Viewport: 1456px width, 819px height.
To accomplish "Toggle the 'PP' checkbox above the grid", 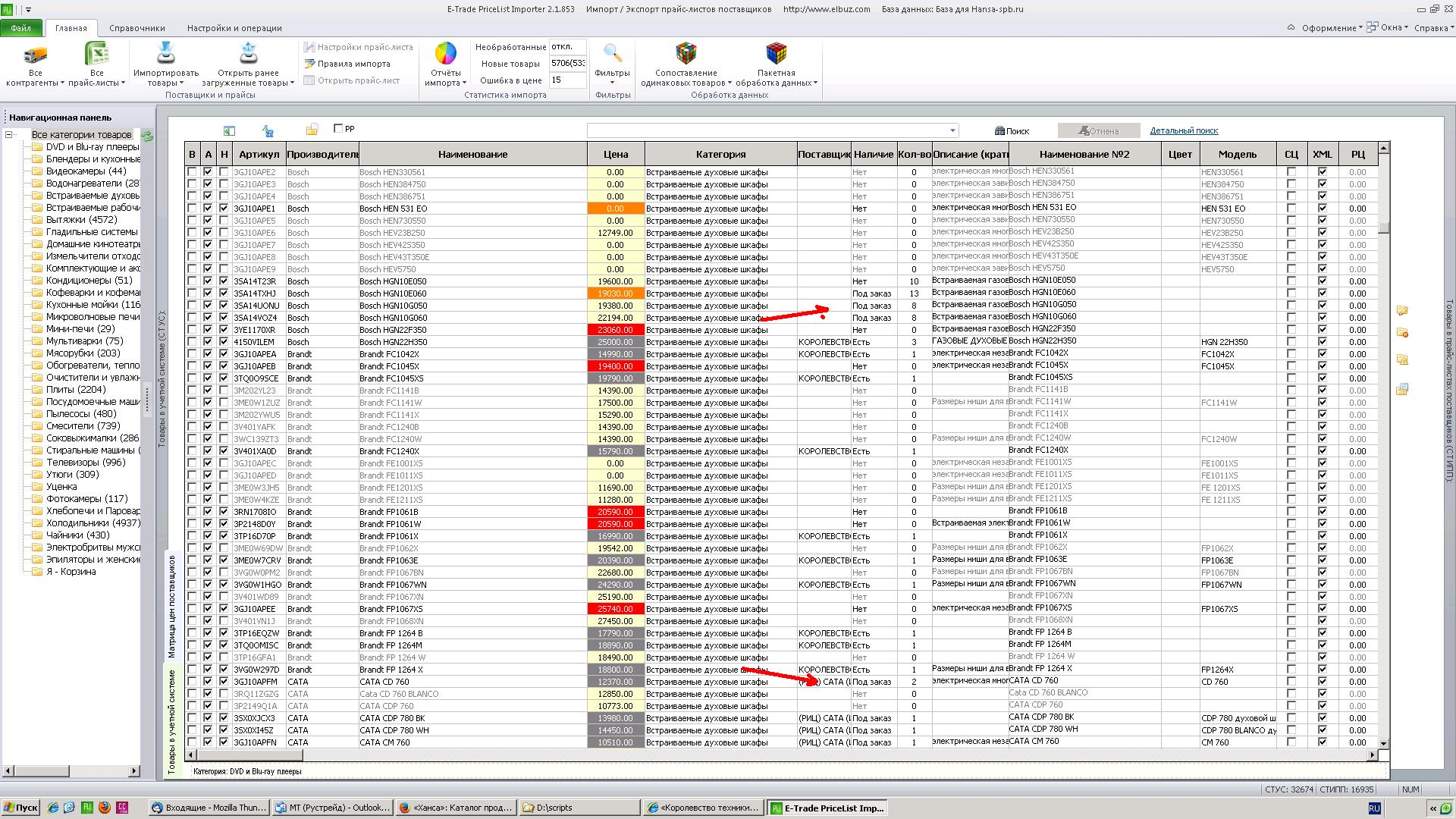I will (x=339, y=128).
